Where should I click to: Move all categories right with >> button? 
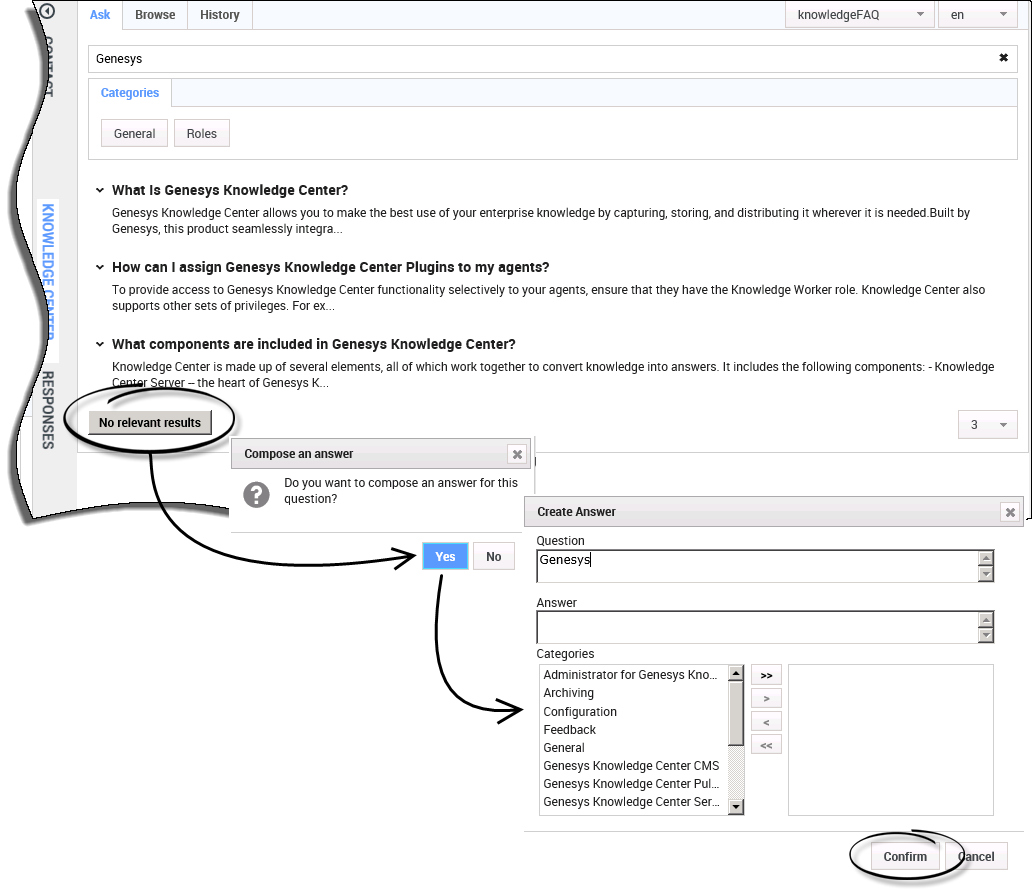point(766,675)
